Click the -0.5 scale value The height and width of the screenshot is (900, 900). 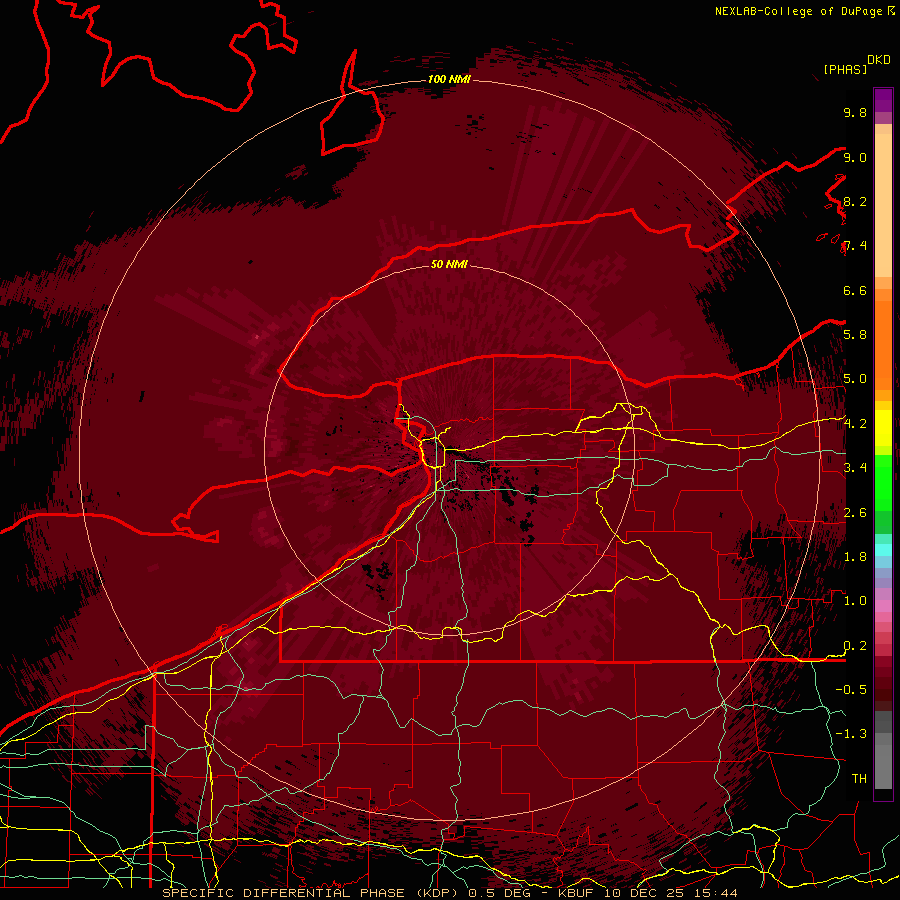click(x=851, y=690)
